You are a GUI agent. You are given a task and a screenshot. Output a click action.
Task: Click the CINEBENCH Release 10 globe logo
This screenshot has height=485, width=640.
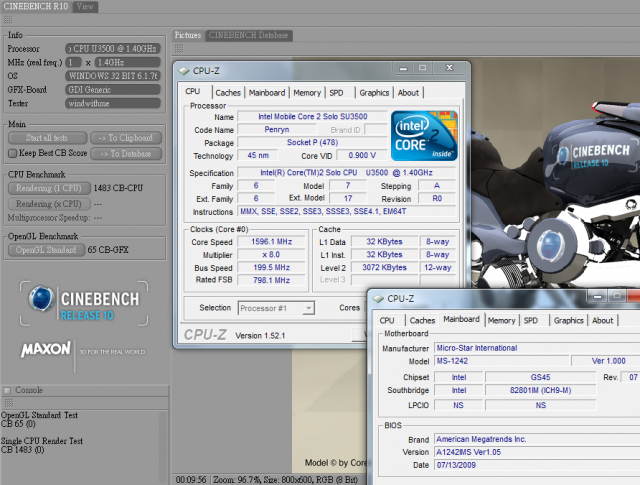pyautogui.click(x=41, y=298)
